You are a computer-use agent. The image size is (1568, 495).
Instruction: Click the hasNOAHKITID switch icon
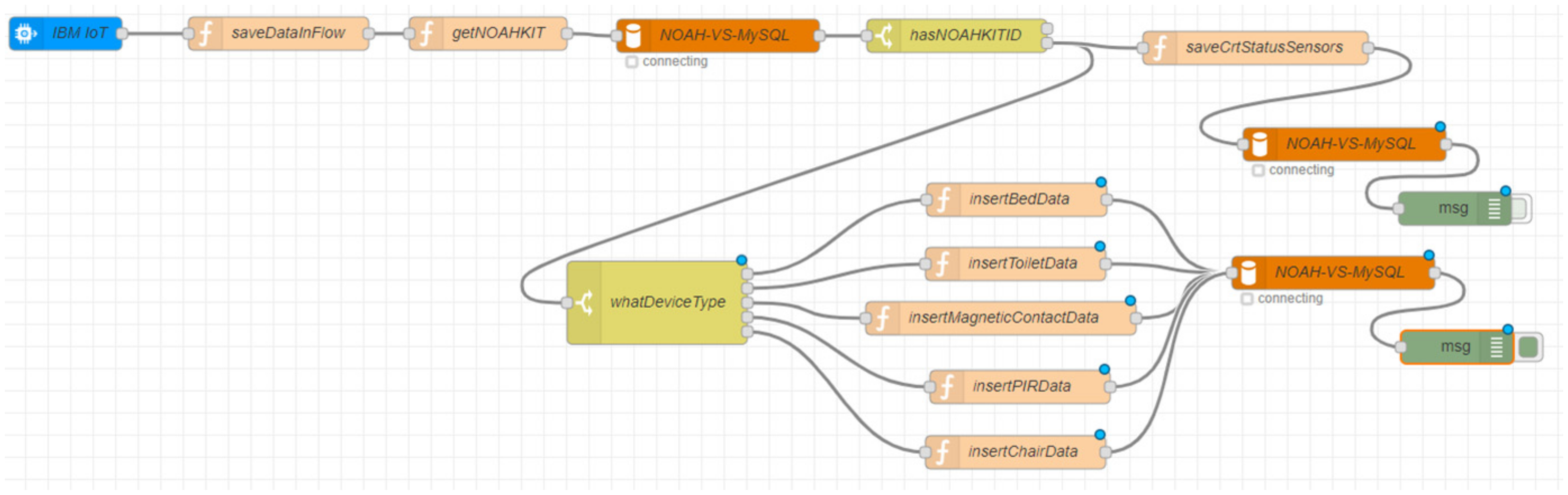884,35
